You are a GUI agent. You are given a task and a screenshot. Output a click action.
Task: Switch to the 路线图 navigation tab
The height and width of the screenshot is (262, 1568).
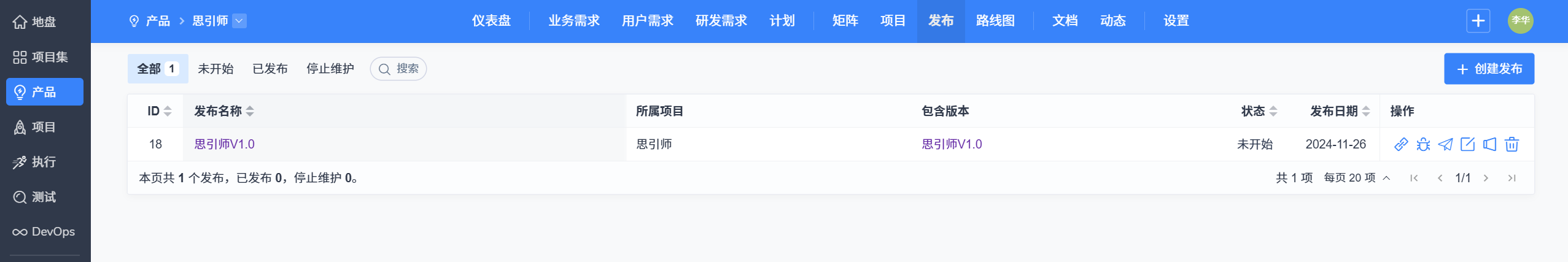click(x=995, y=21)
